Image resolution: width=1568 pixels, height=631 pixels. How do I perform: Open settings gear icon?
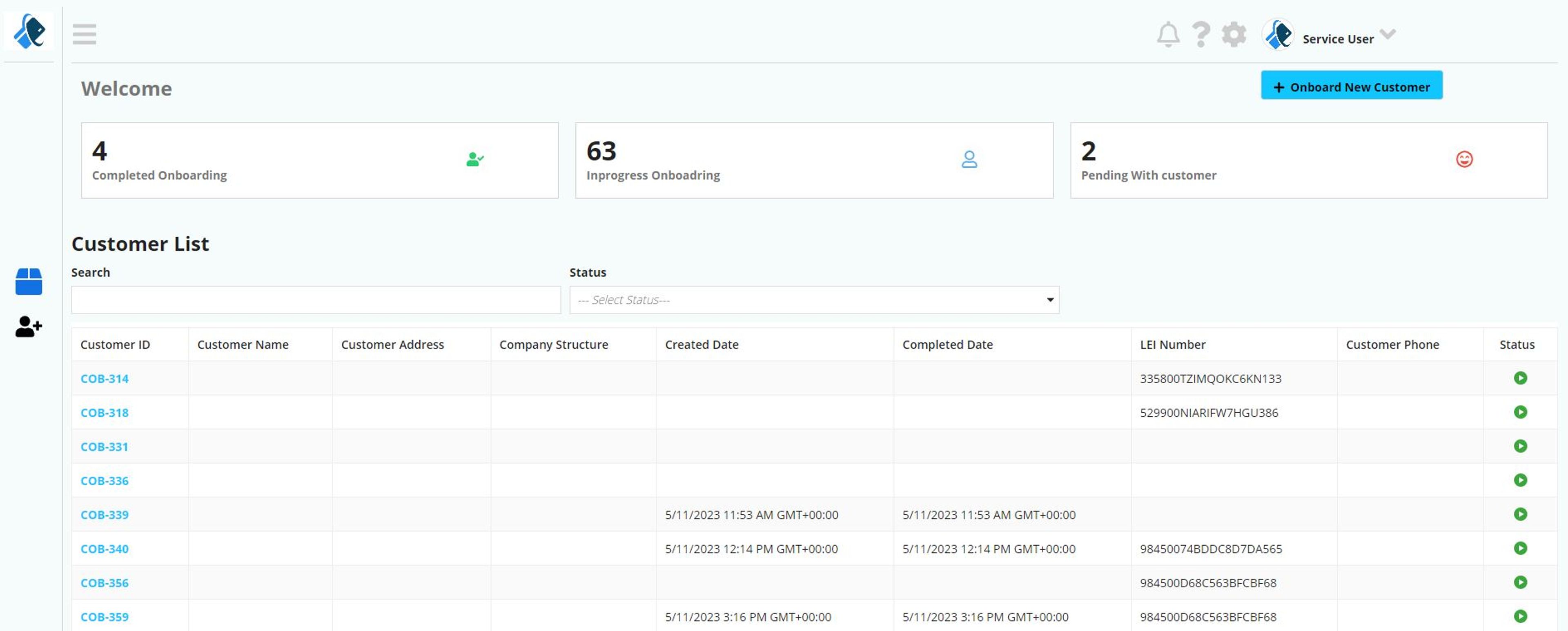[x=1234, y=35]
